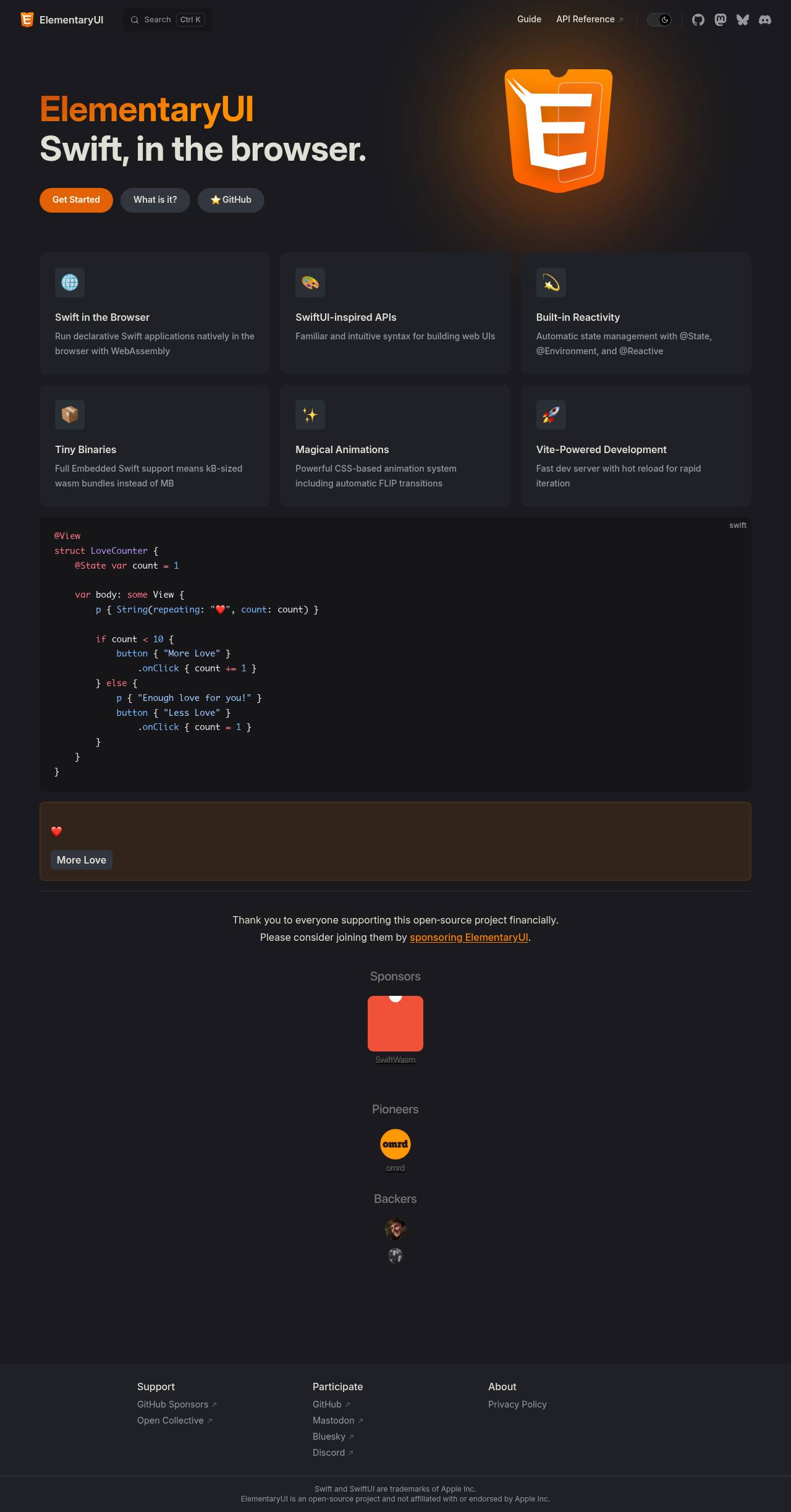This screenshot has width=791, height=1512.
Task: Click the large ElementaryUI shield hero logo
Action: (559, 130)
